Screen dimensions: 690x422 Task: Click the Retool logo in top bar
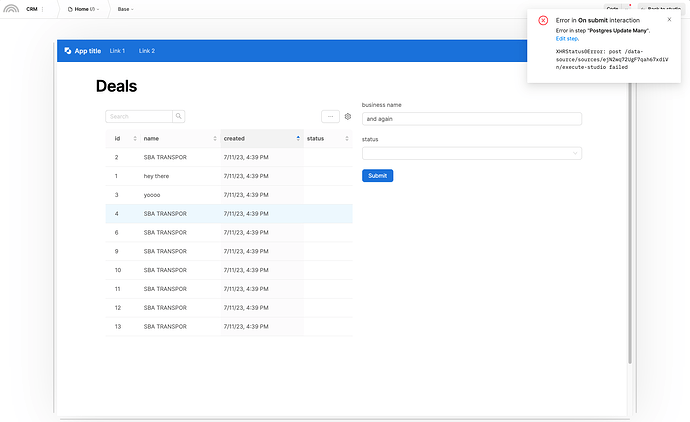(x=11, y=8)
